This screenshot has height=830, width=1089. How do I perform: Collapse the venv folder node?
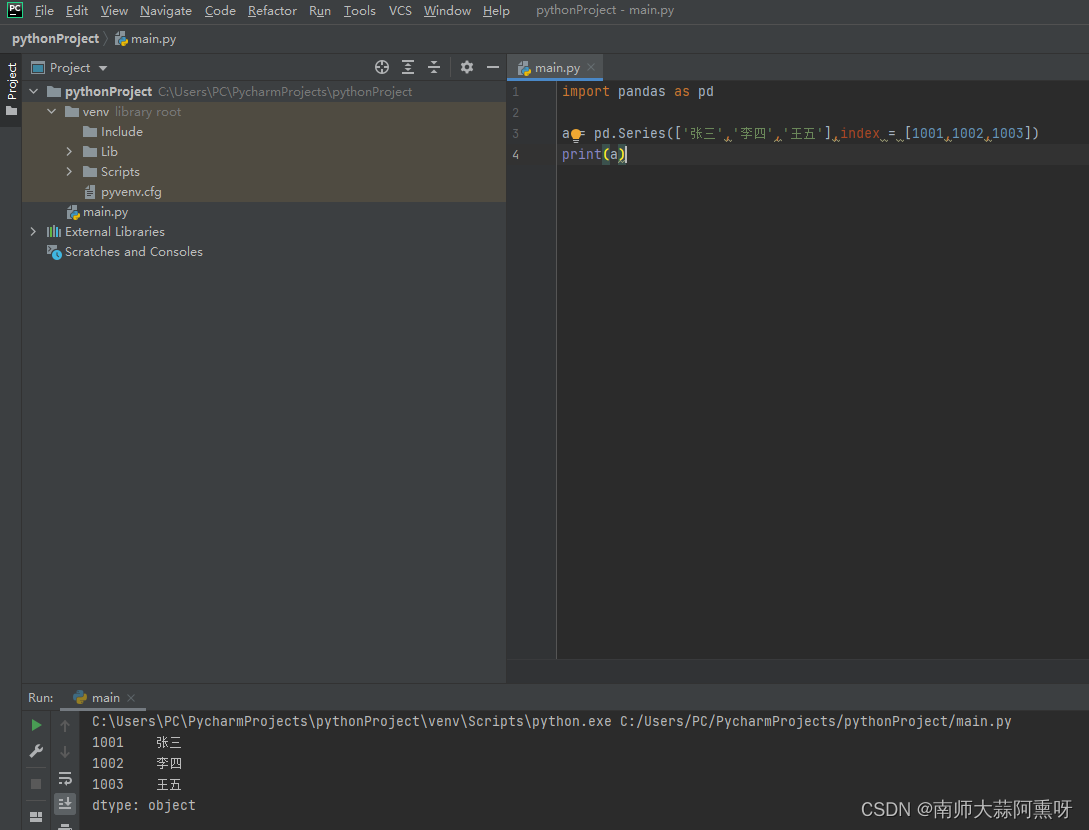51,111
